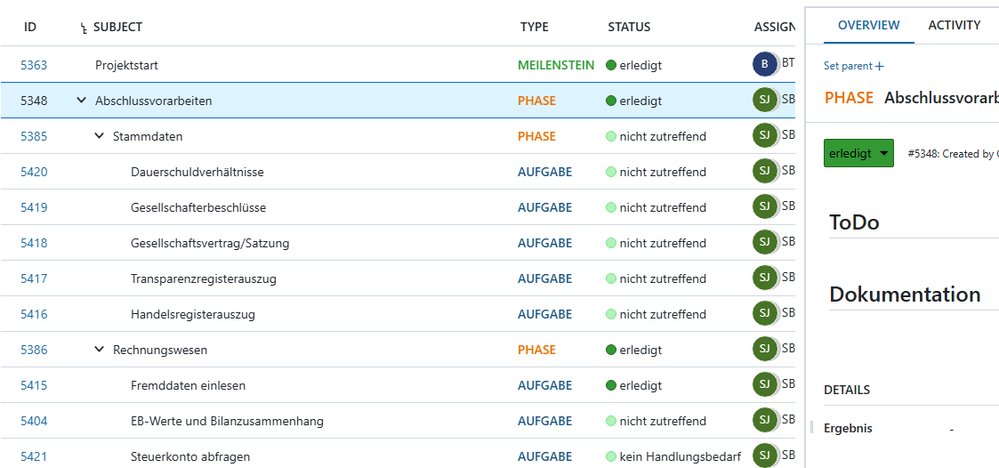The height and width of the screenshot is (468, 999).
Task: Select the Dauerschuldverhältnisse task row
Action: (x=398, y=172)
